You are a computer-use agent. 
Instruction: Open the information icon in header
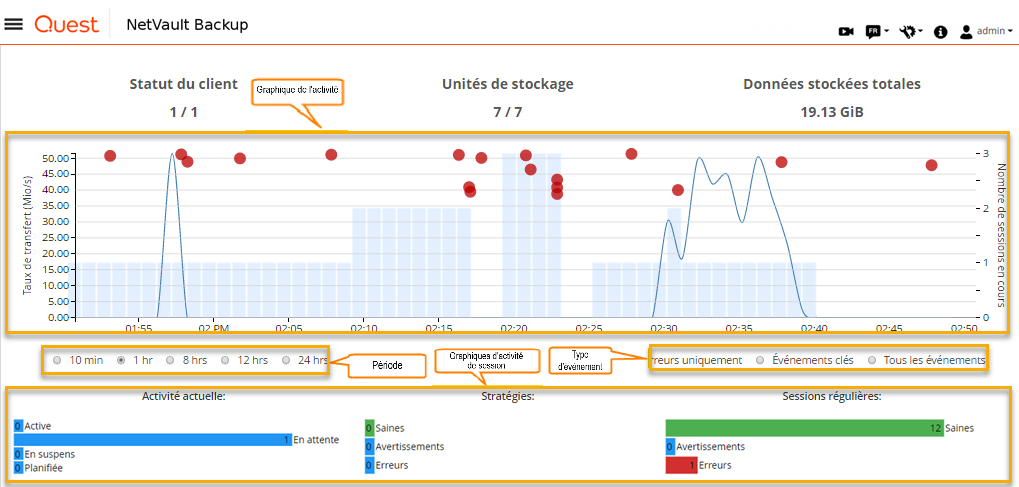tap(940, 32)
